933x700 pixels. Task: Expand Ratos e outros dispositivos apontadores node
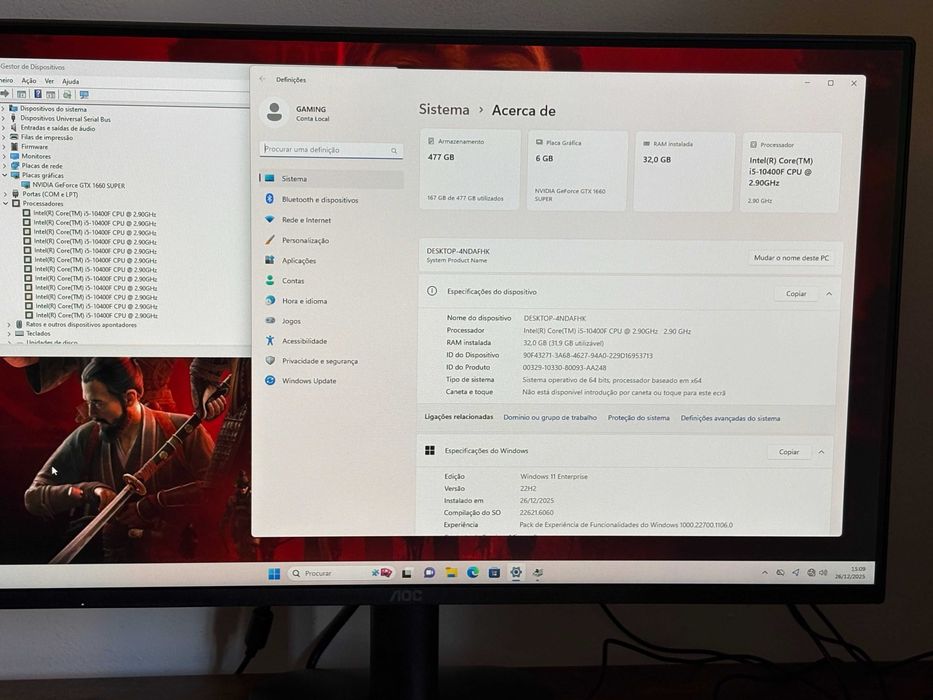[x=9, y=325]
